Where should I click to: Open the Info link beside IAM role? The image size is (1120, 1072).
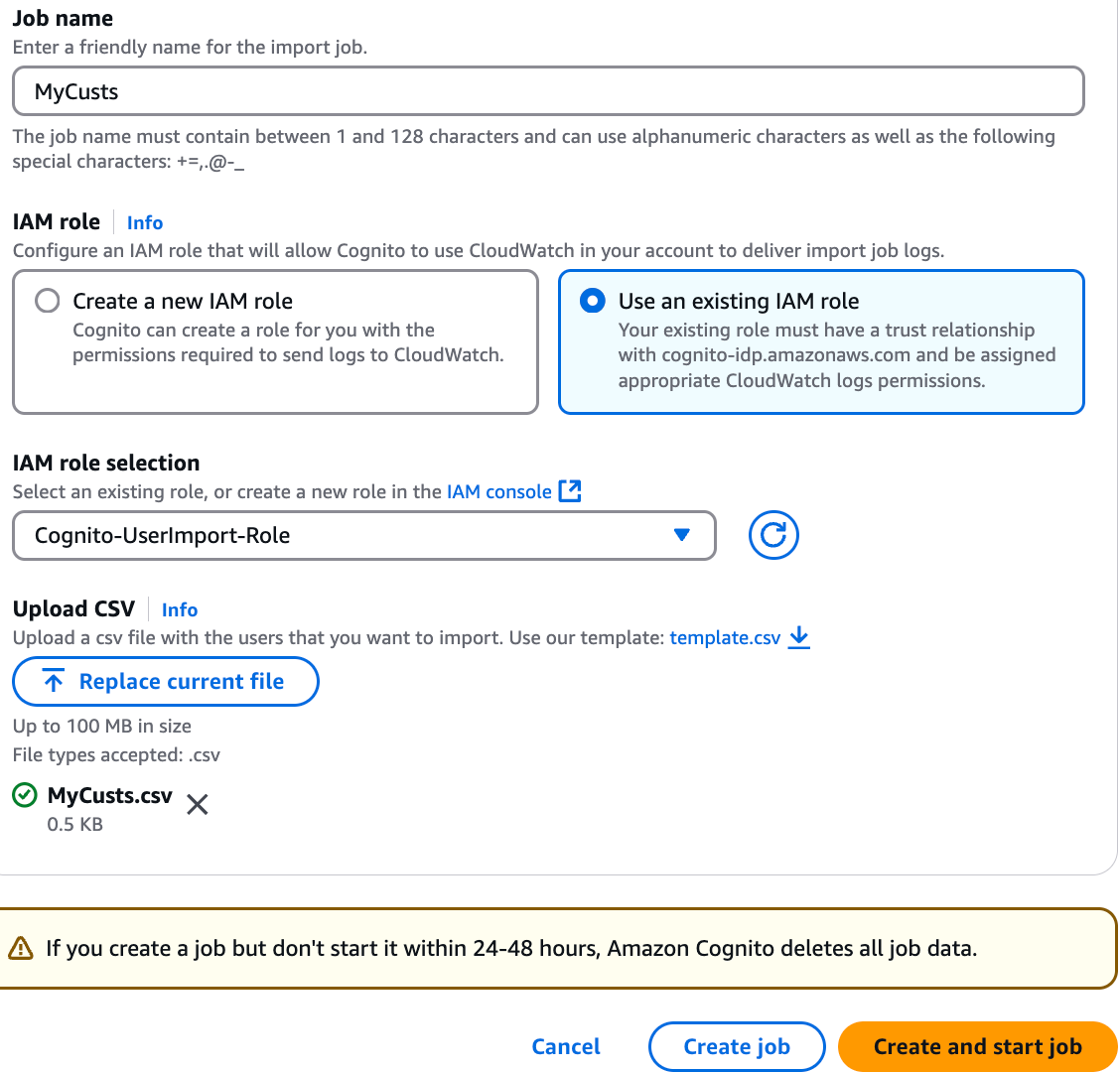coord(145,222)
